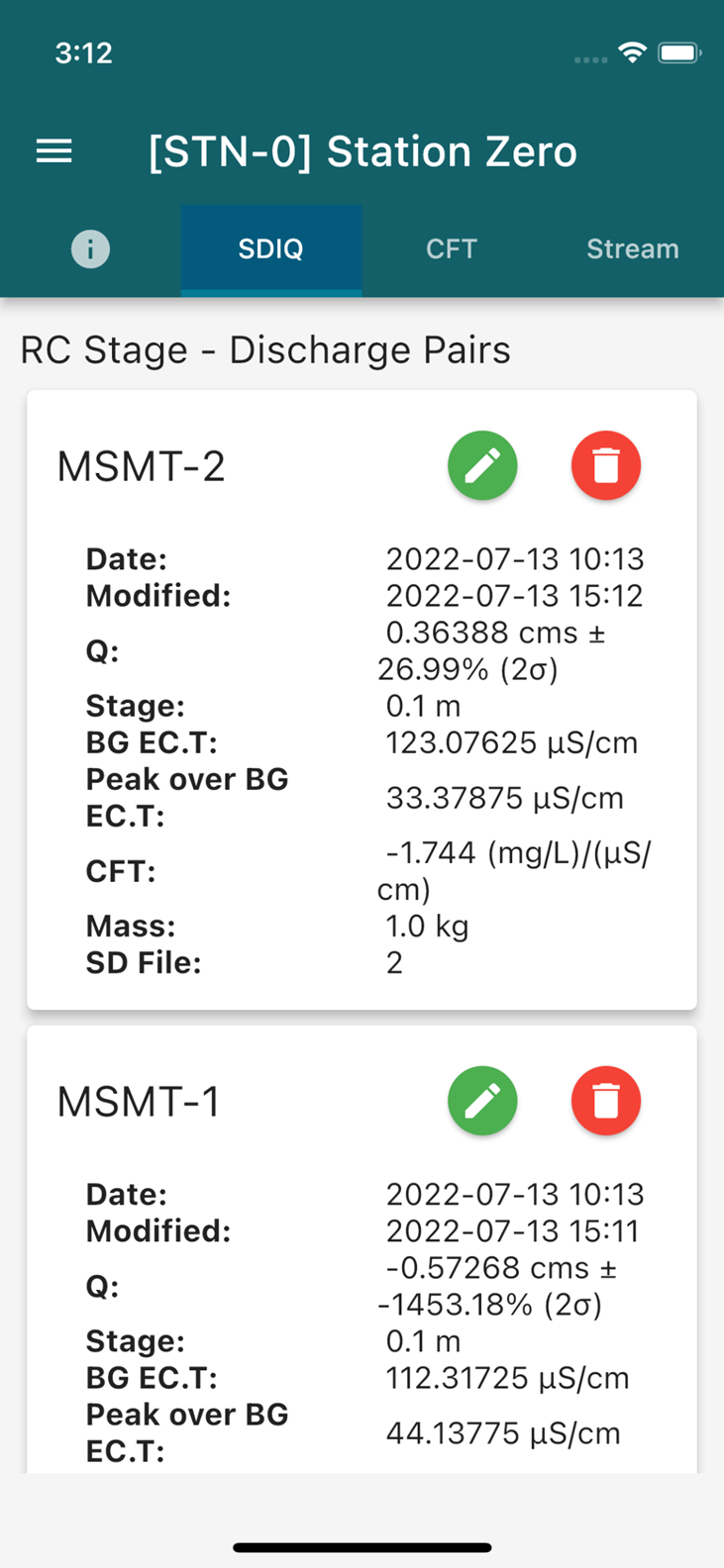The width and height of the screenshot is (724, 1568).
Task: Tap the battery indicator icon
Action: pyautogui.click(x=679, y=53)
